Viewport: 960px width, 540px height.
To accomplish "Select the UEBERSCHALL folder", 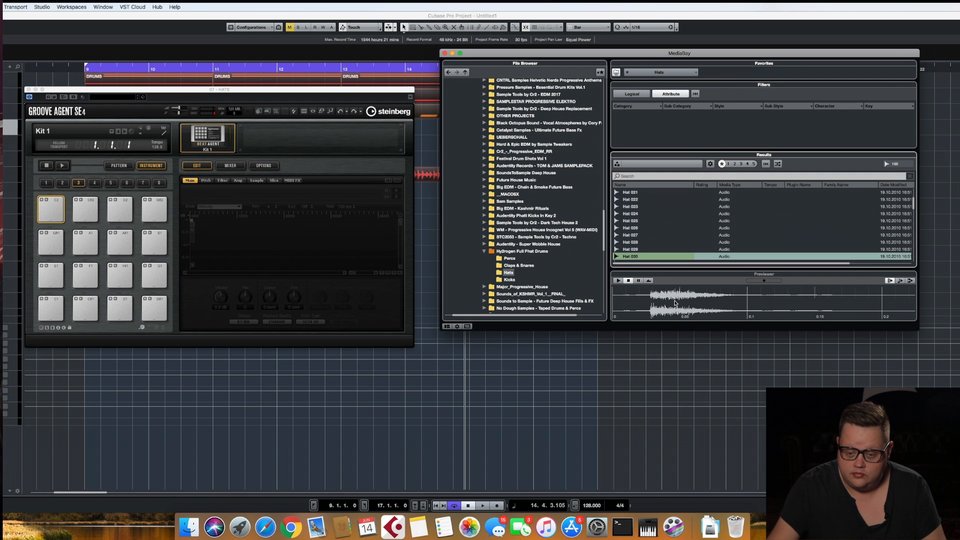I will tap(511, 137).
